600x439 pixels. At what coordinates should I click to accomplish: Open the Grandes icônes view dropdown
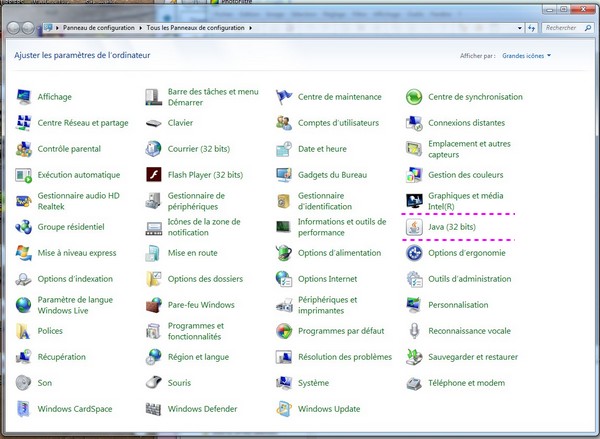click(x=527, y=55)
